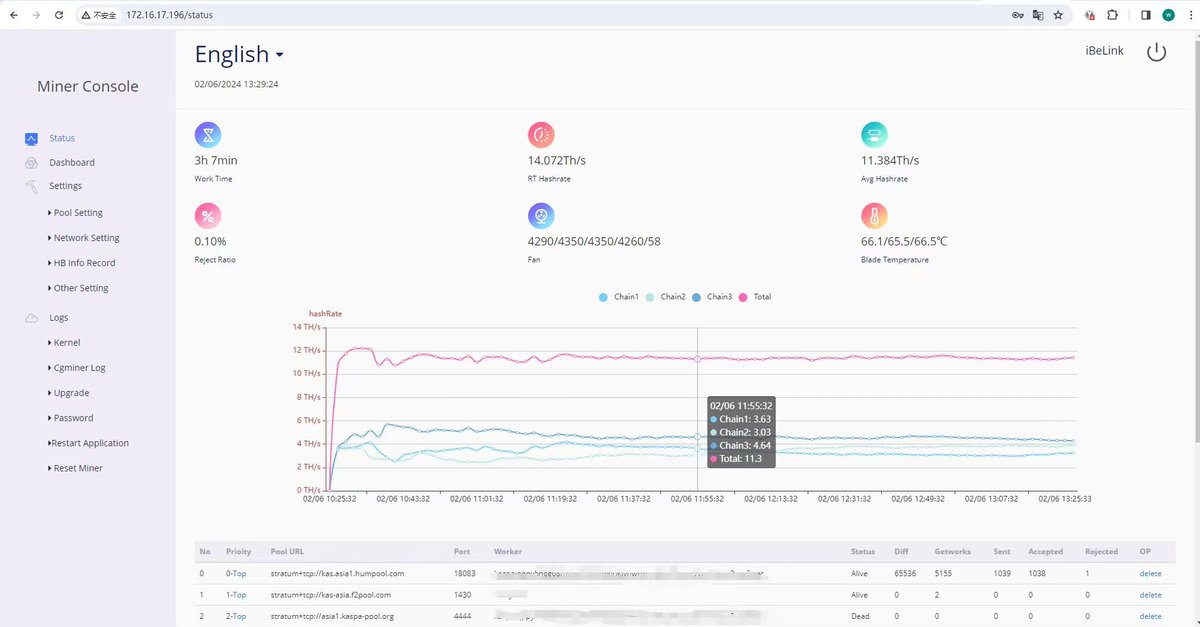Click the translate page icon
The width and height of the screenshot is (1200, 627).
pyautogui.click(x=1038, y=15)
